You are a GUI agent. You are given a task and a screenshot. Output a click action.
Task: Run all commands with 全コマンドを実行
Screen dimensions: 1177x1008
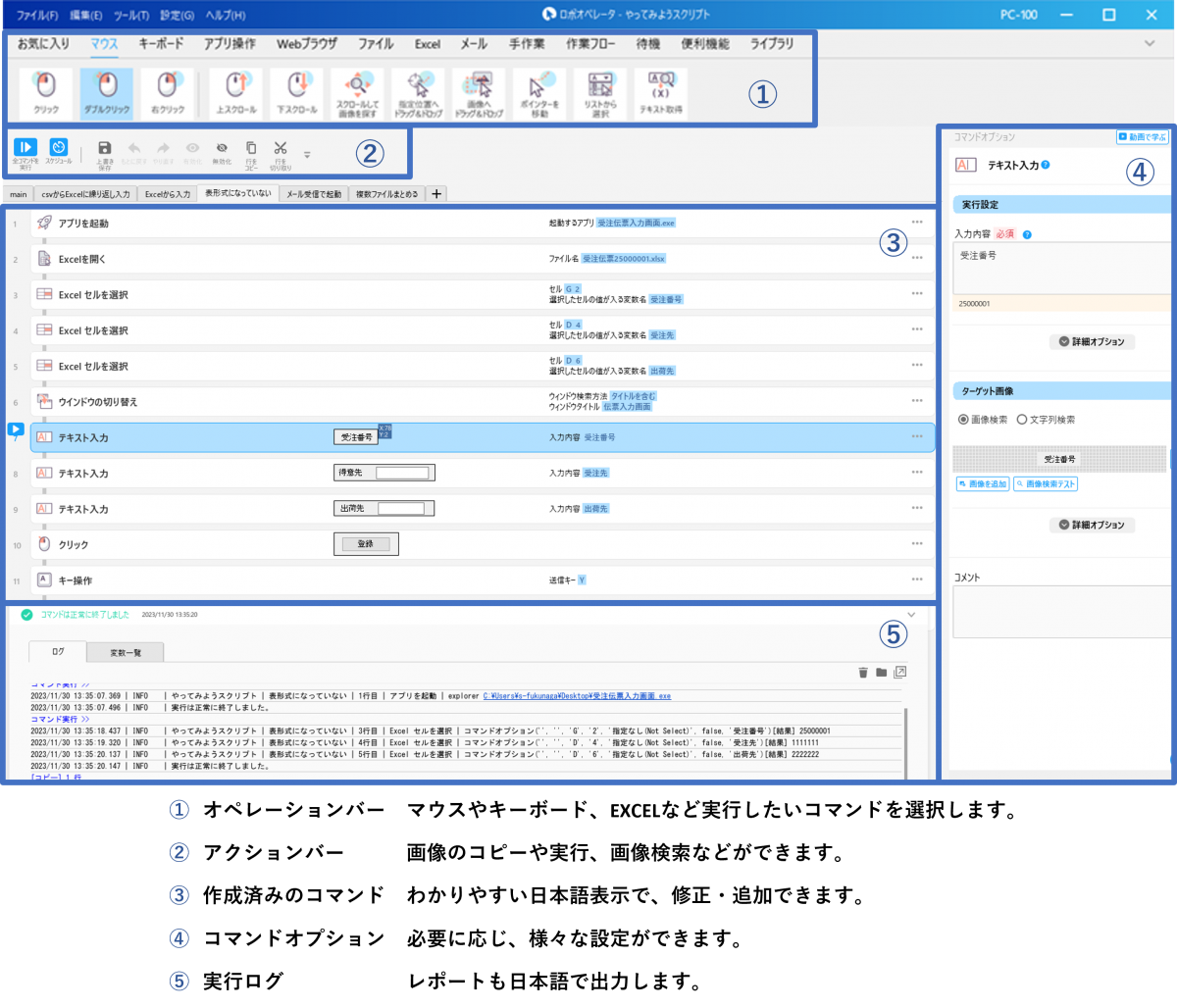[26, 153]
